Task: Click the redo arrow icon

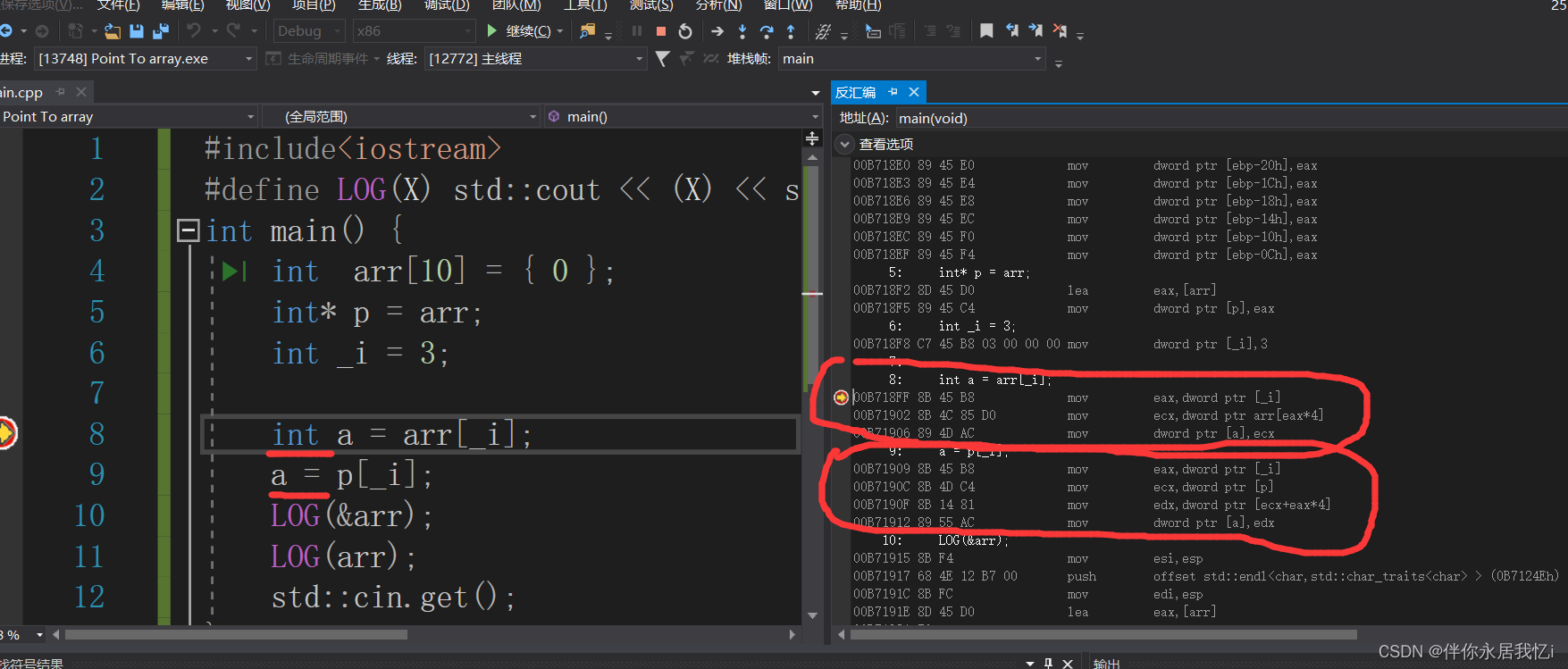Action: click(233, 30)
